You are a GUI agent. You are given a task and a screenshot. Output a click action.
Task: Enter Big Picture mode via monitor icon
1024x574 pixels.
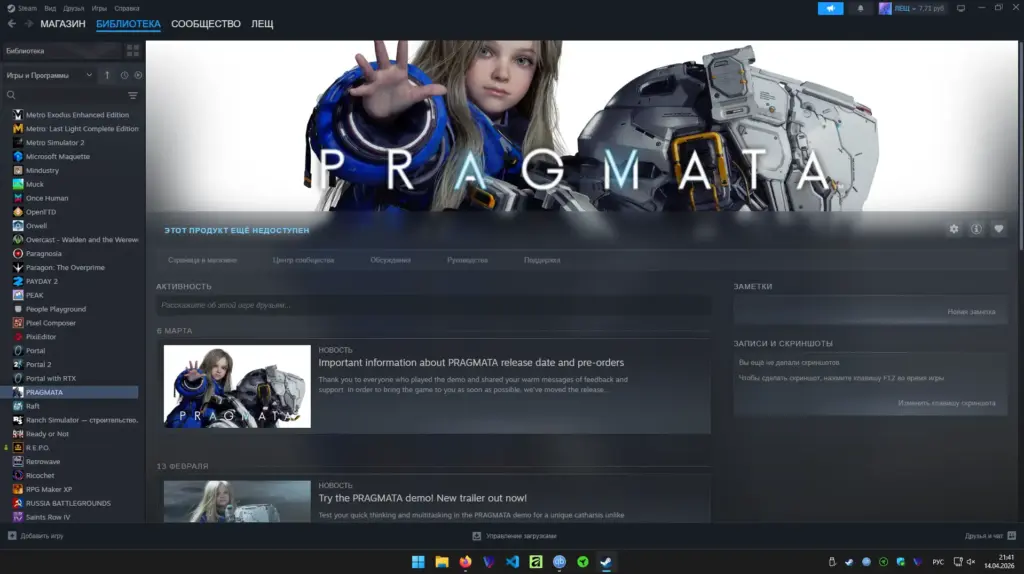961,8
